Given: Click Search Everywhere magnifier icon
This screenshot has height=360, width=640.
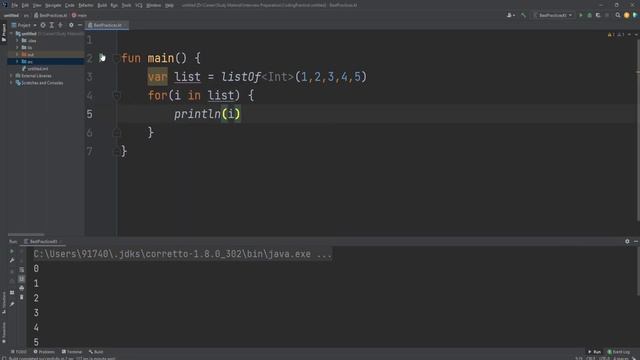Looking at the screenshot, I should (618, 15).
